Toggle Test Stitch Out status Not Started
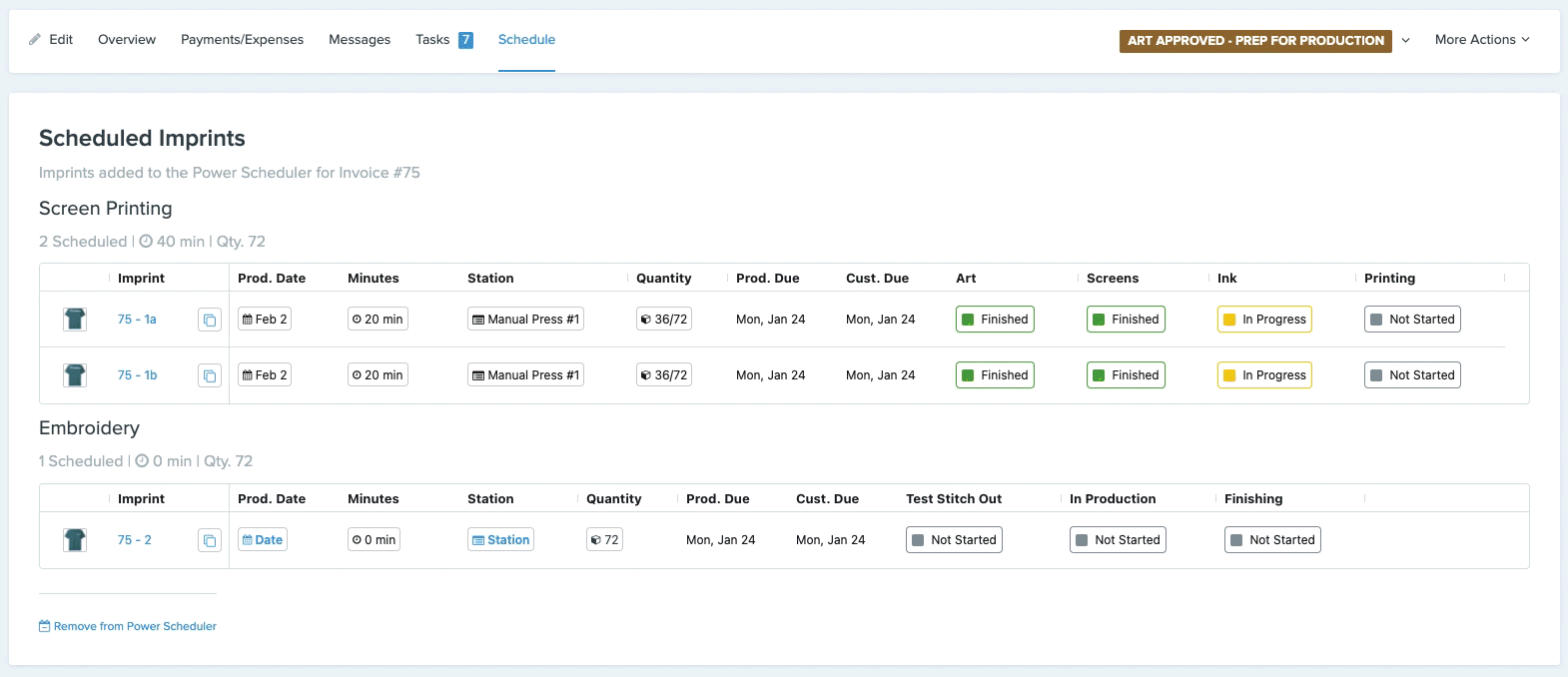Viewport: 1568px width, 677px height. tap(954, 540)
